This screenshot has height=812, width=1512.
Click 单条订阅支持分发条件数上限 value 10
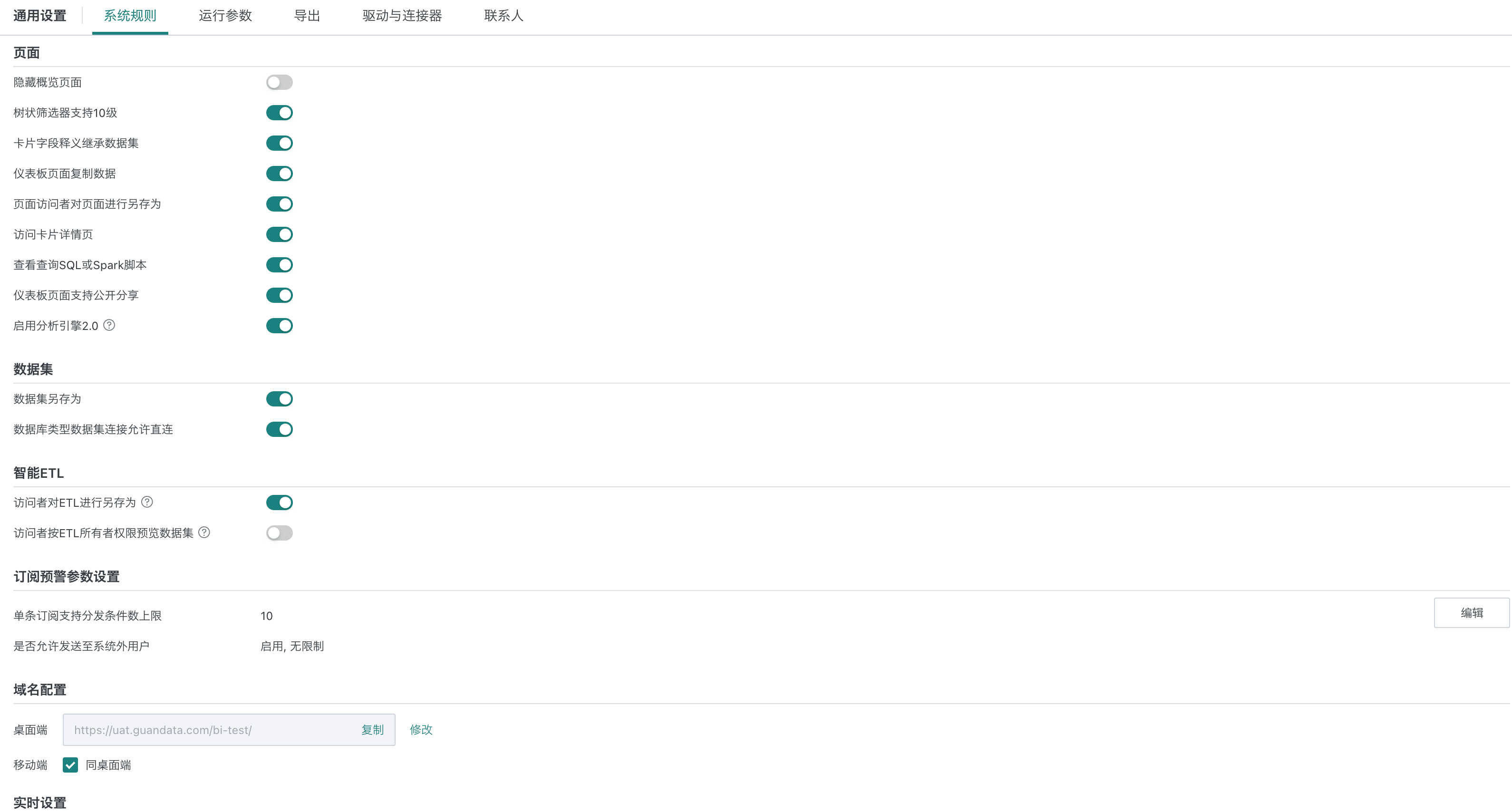pos(266,616)
